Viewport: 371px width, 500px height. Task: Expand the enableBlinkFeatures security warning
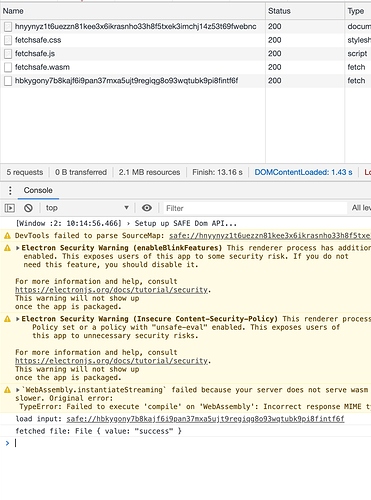click(x=18, y=248)
